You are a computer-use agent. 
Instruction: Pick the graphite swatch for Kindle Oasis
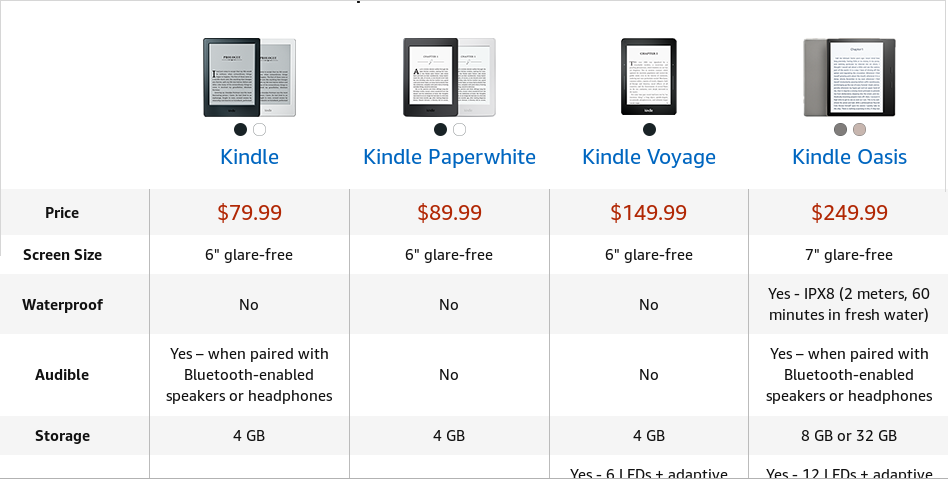840,129
